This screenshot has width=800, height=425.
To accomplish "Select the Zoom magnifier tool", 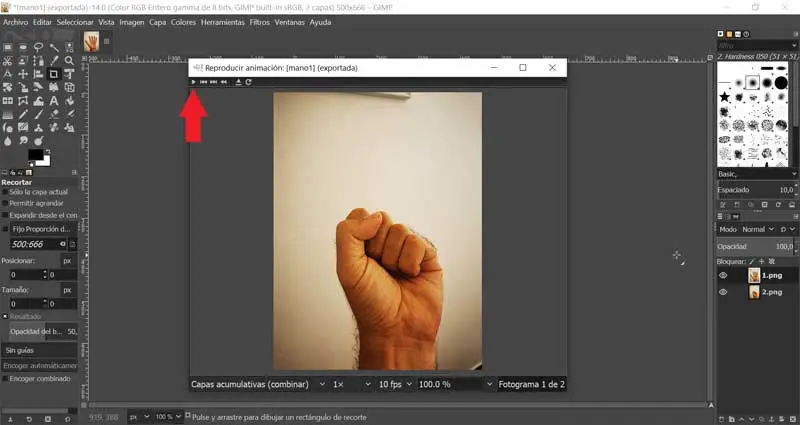I will [69, 61].
